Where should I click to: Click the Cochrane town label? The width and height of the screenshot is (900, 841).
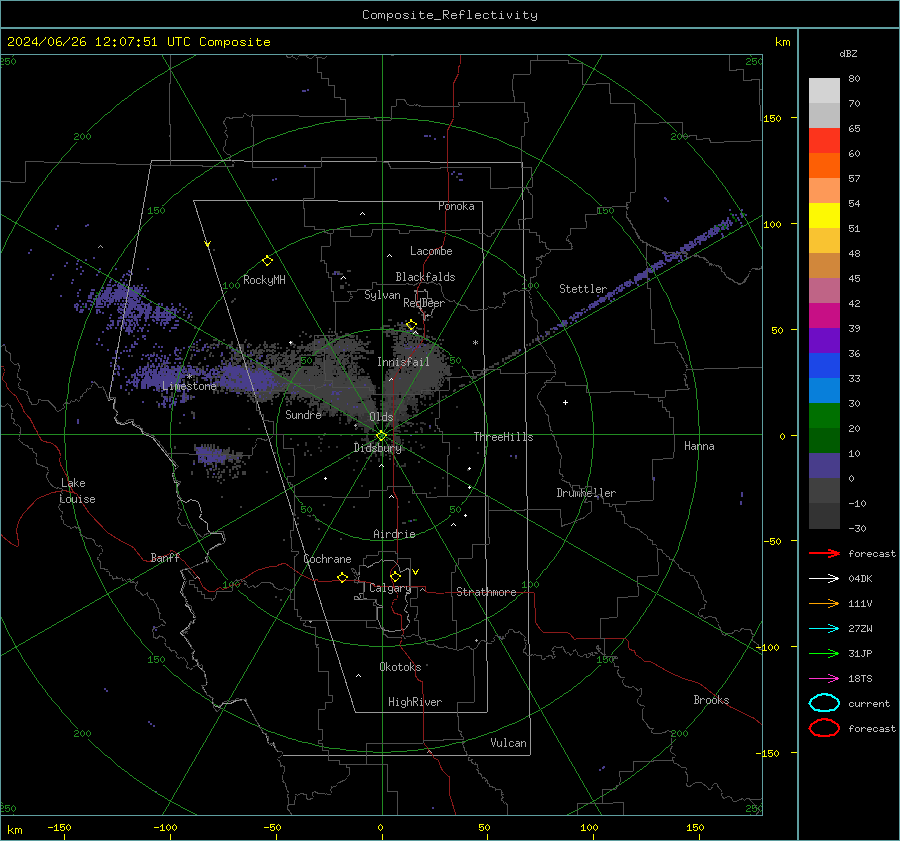click(x=327, y=559)
